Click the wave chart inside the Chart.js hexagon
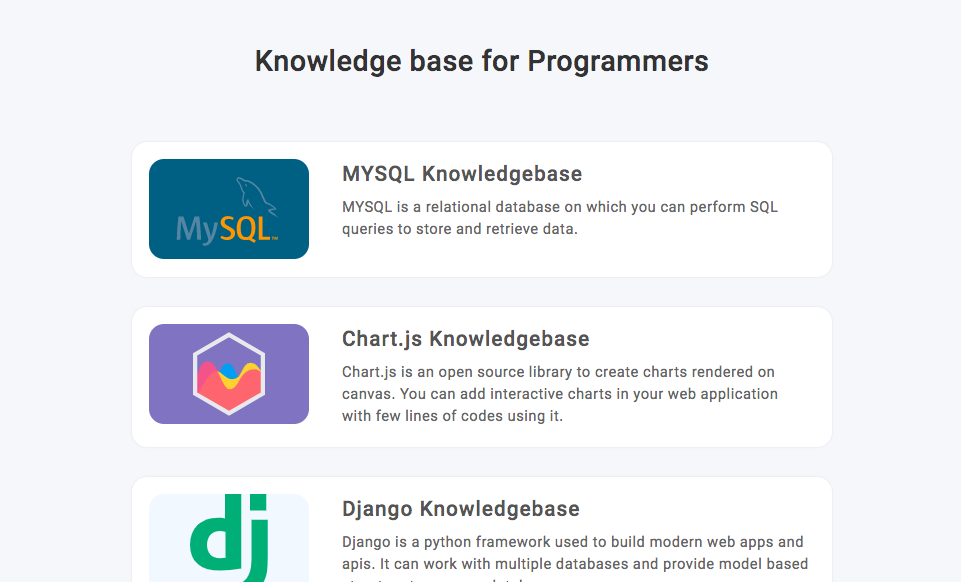 228,376
